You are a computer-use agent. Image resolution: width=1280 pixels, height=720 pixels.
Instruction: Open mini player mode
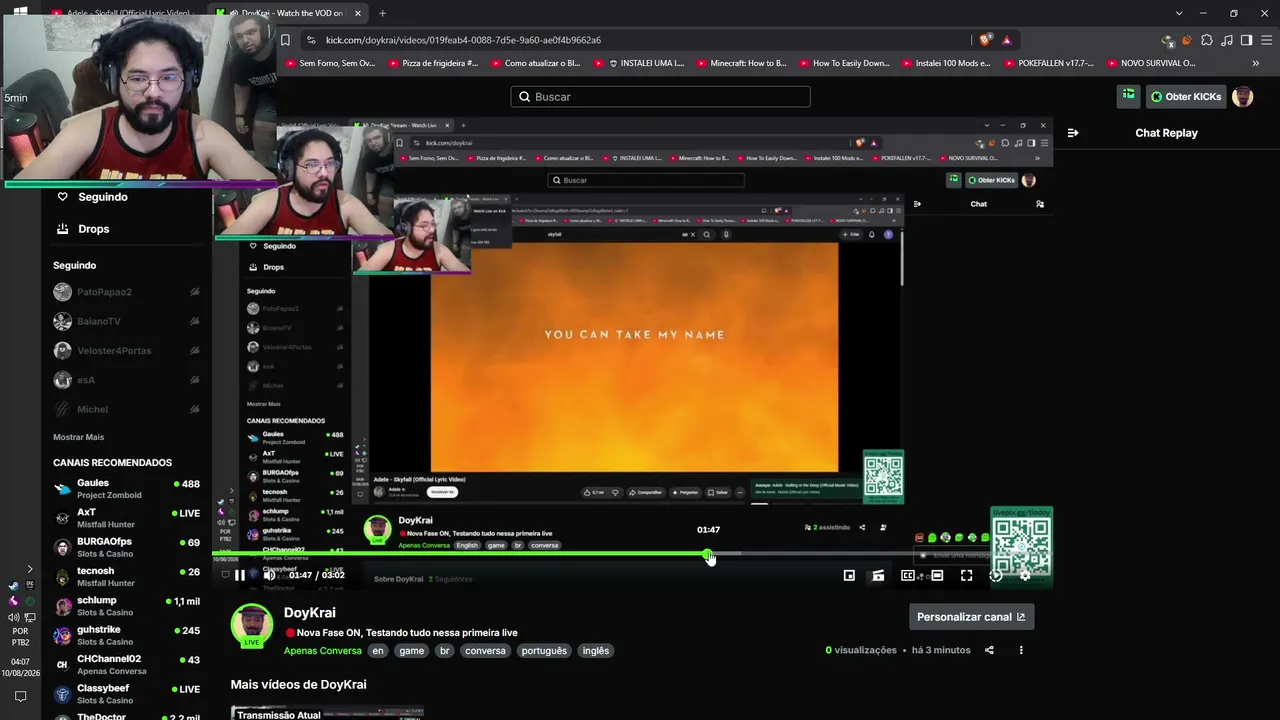point(849,575)
